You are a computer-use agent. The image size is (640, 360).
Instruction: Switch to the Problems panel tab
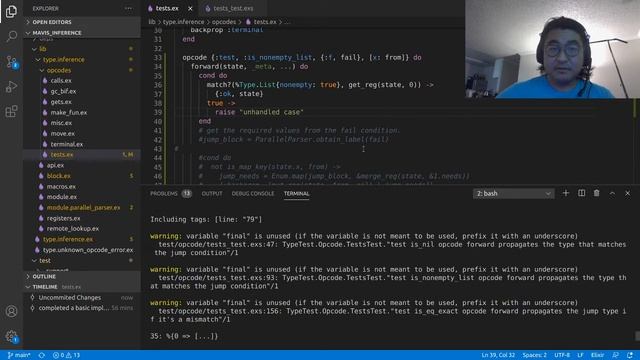coord(170,193)
